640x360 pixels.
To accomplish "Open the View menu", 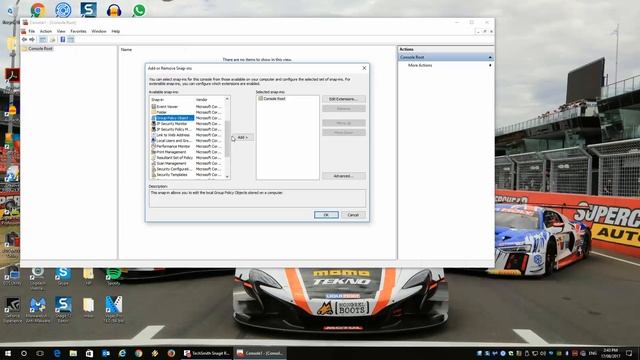I will [x=61, y=31].
